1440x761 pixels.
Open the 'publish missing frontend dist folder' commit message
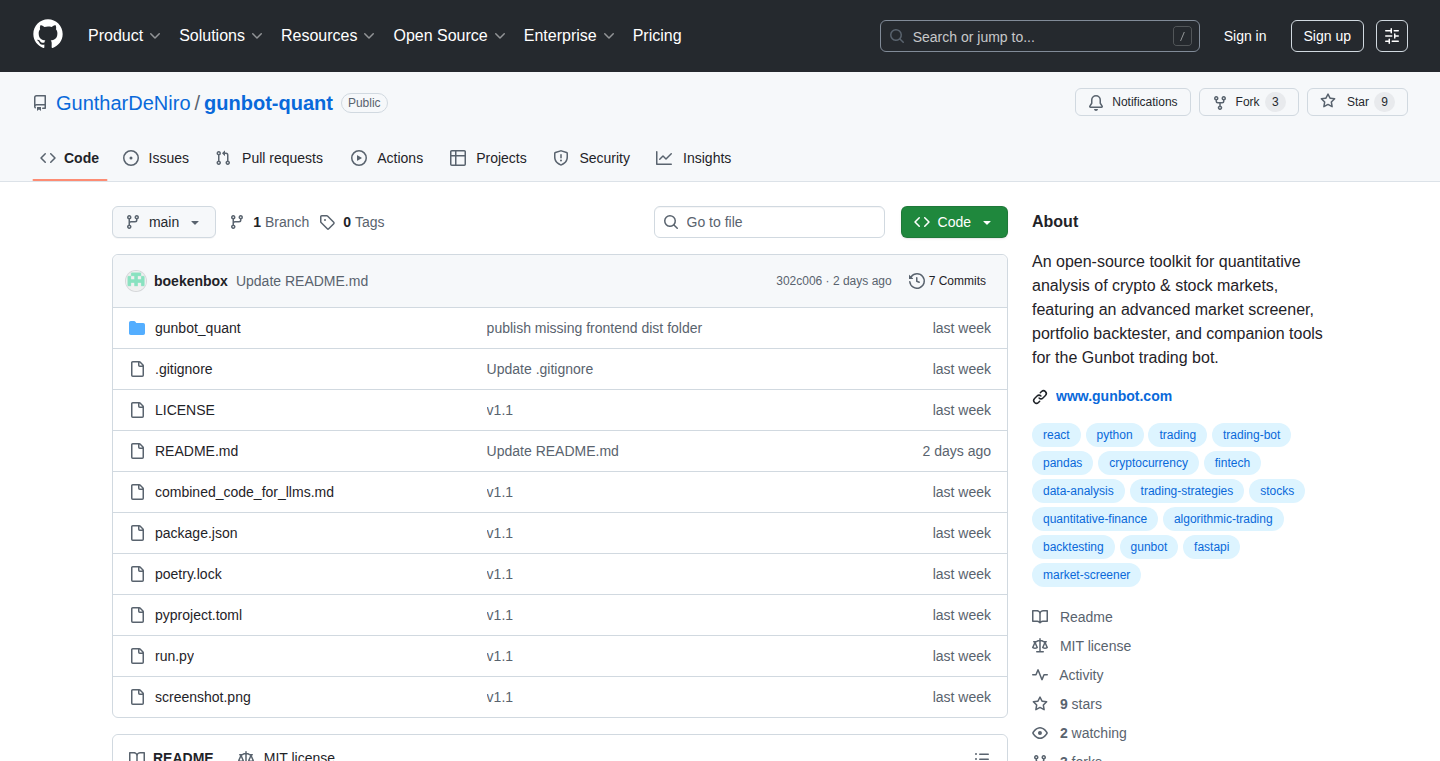(x=594, y=328)
